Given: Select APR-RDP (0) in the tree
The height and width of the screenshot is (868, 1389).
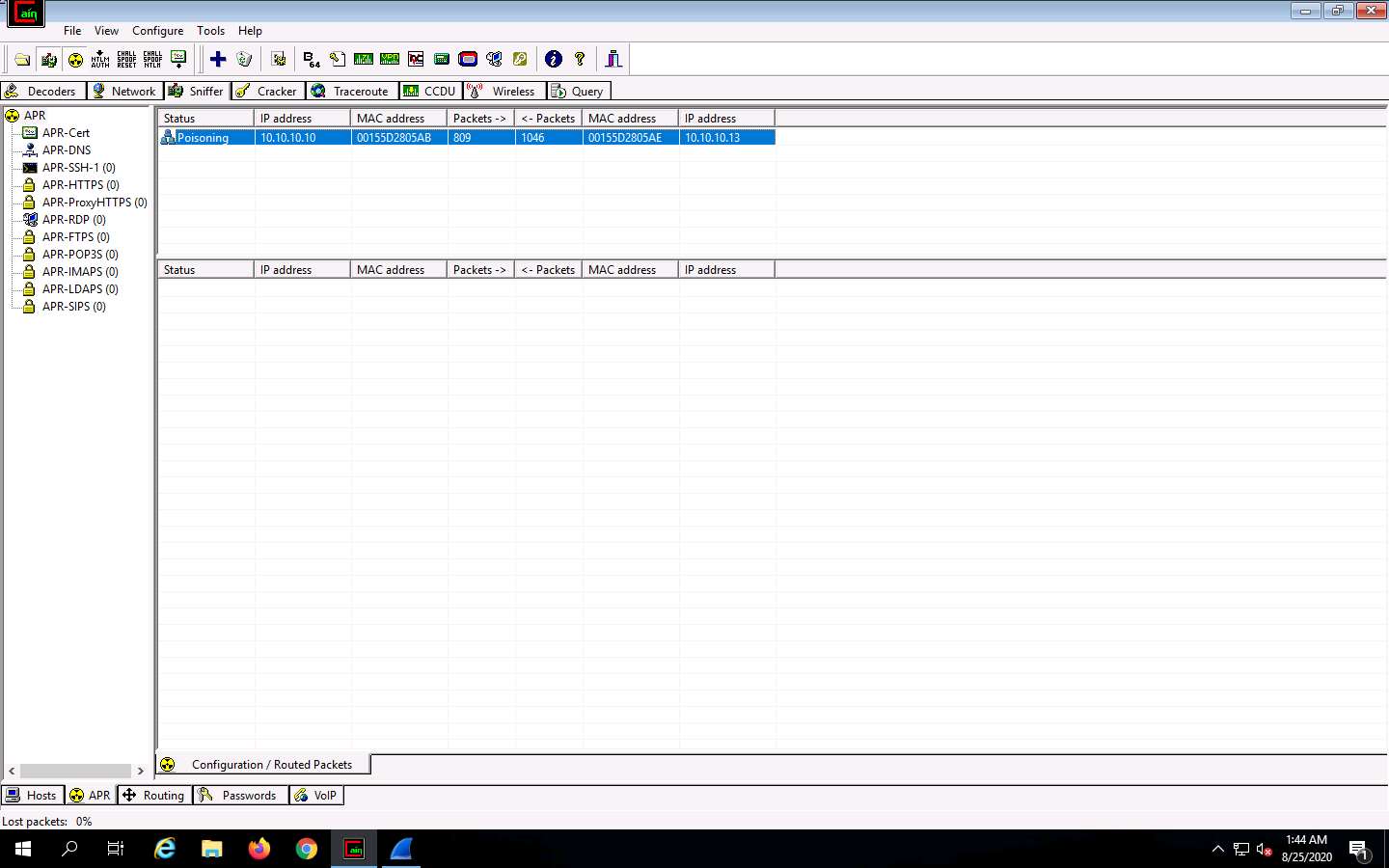Looking at the screenshot, I should click(x=74, y=220).
